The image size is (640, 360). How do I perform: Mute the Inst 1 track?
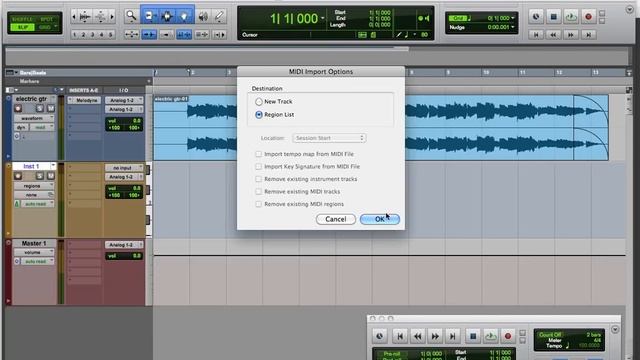pos(51,176)
